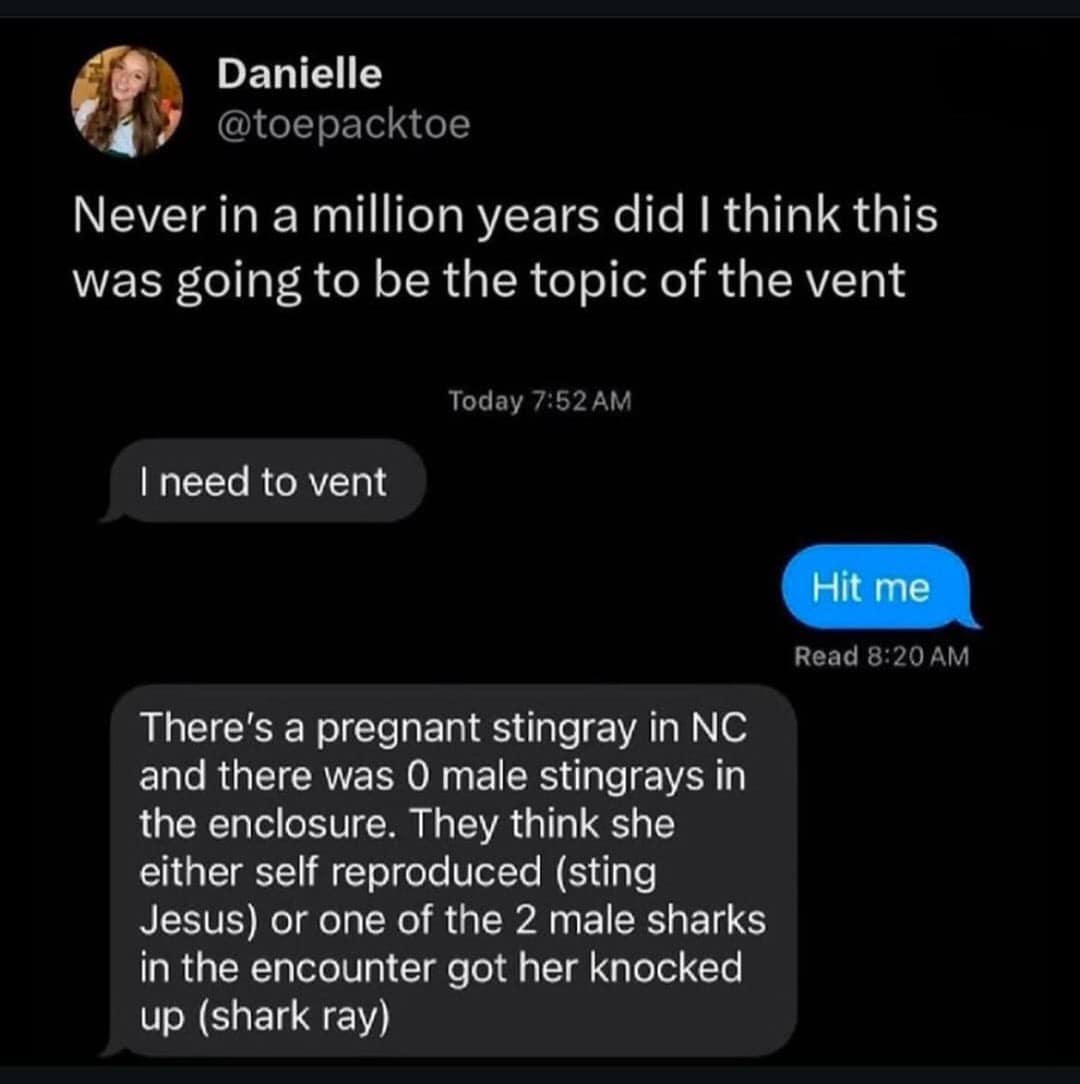Viewport: 1080px width, 1084px height.
Task: Click the words "was going to be"
Action: [x=226, y=280]
